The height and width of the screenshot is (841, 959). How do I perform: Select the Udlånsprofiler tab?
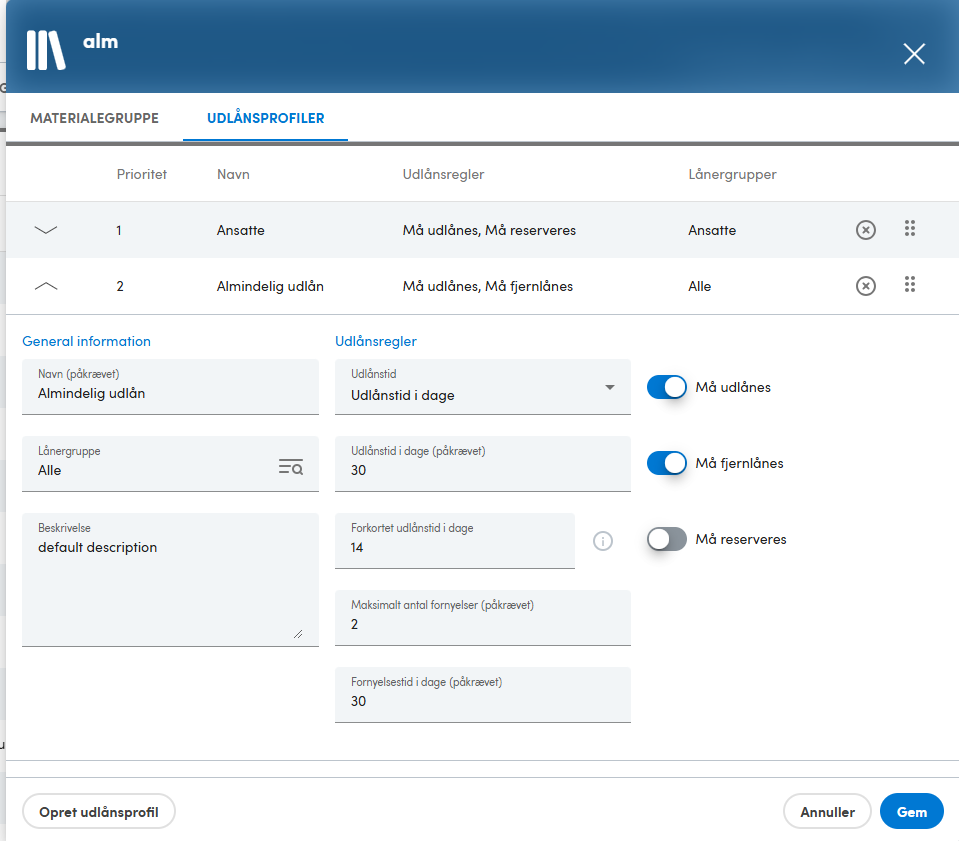[265, 118]
